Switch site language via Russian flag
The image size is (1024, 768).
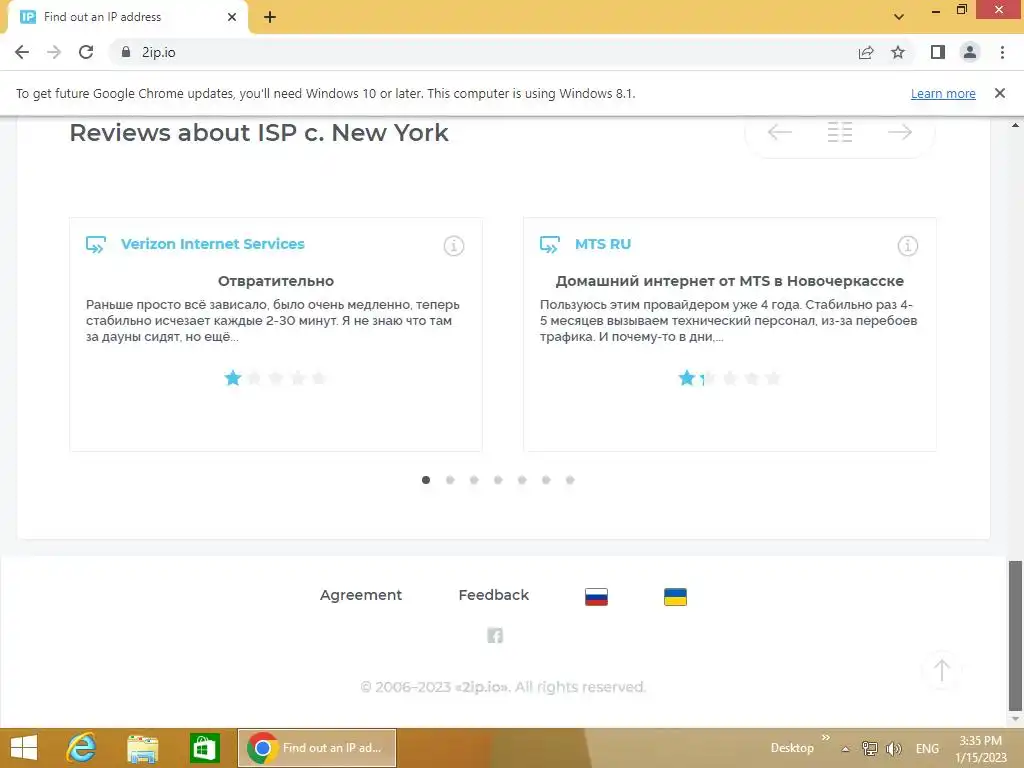(x=596, y=597)
